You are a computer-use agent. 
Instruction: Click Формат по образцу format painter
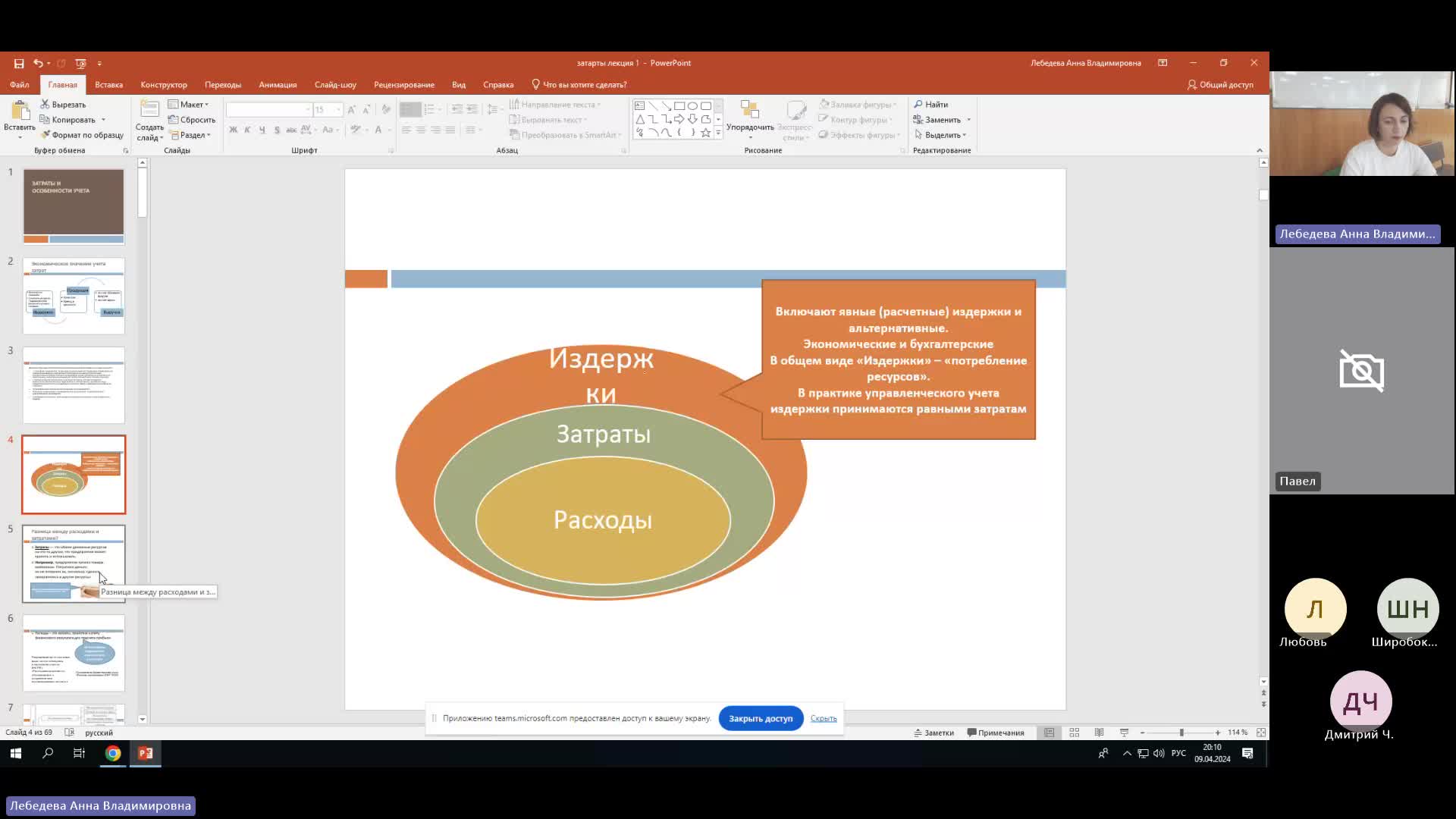pos(82,135)
